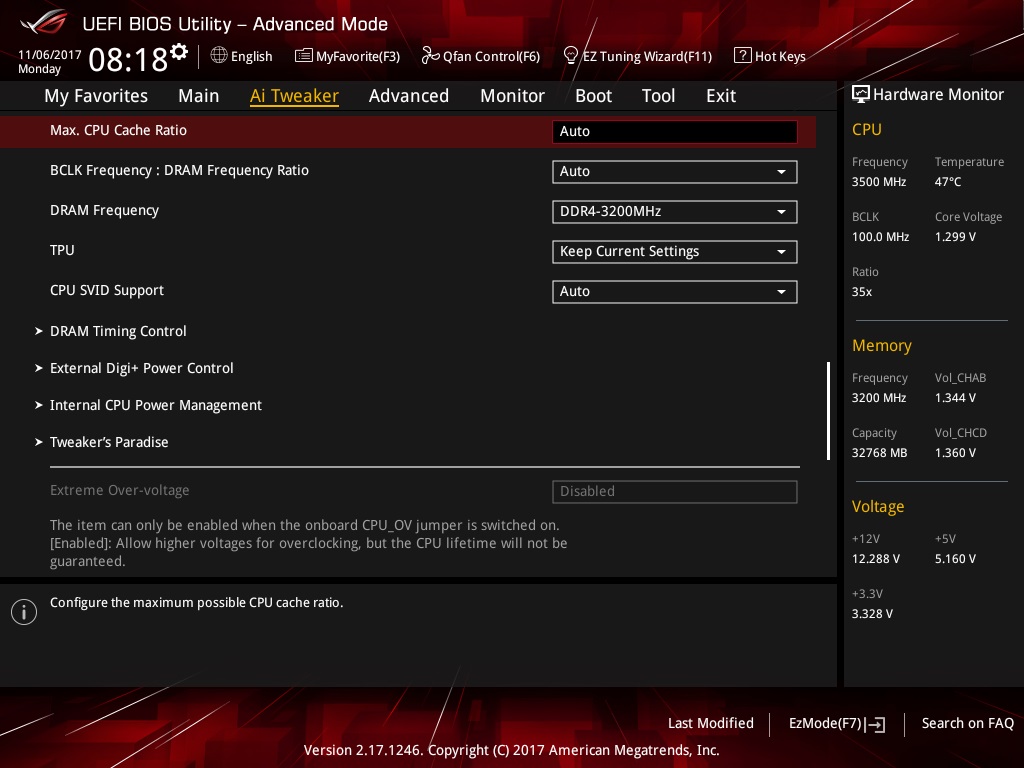1024x768 pixels.
Task: Click the English language button
Action: click(x=241, y=56)
